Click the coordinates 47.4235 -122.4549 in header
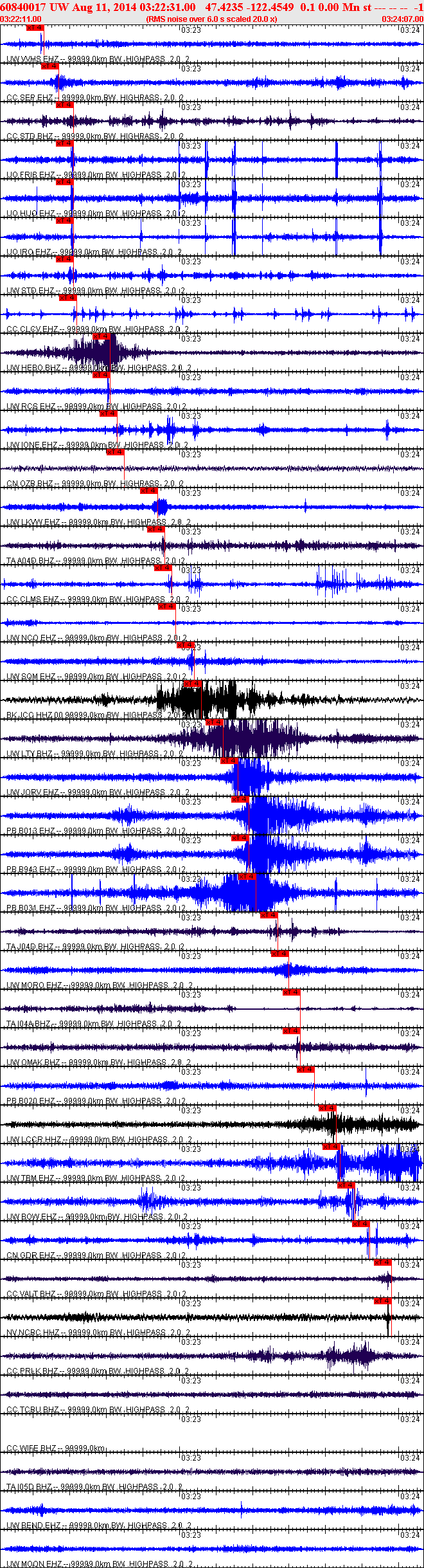The width and height of the screenshot is (424, 1568). coord(249,7)
